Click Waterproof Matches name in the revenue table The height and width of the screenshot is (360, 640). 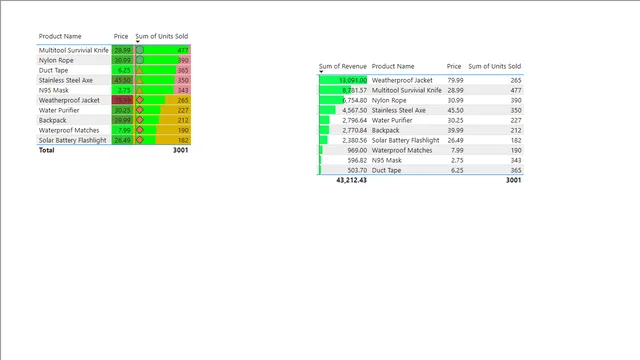[x=402, y=150]
